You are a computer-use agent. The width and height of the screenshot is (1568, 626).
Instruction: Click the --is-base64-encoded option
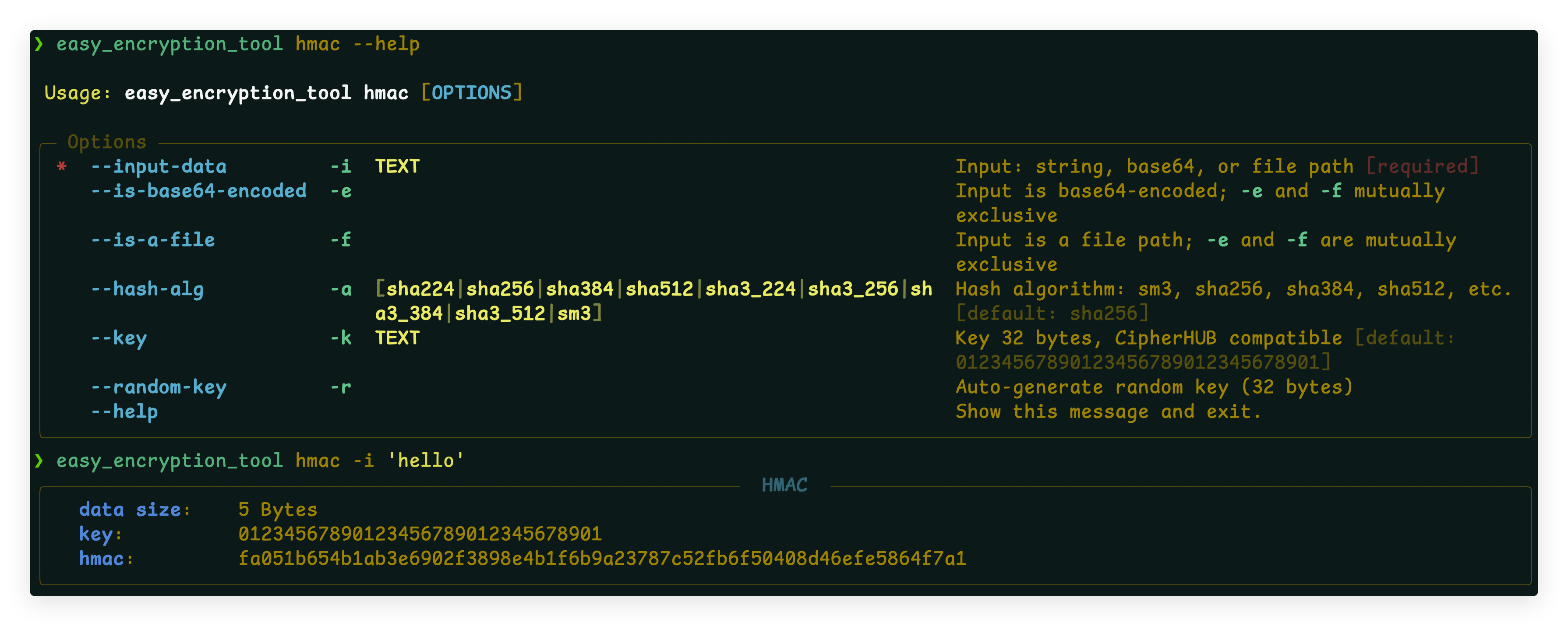(x=198, y=191)
